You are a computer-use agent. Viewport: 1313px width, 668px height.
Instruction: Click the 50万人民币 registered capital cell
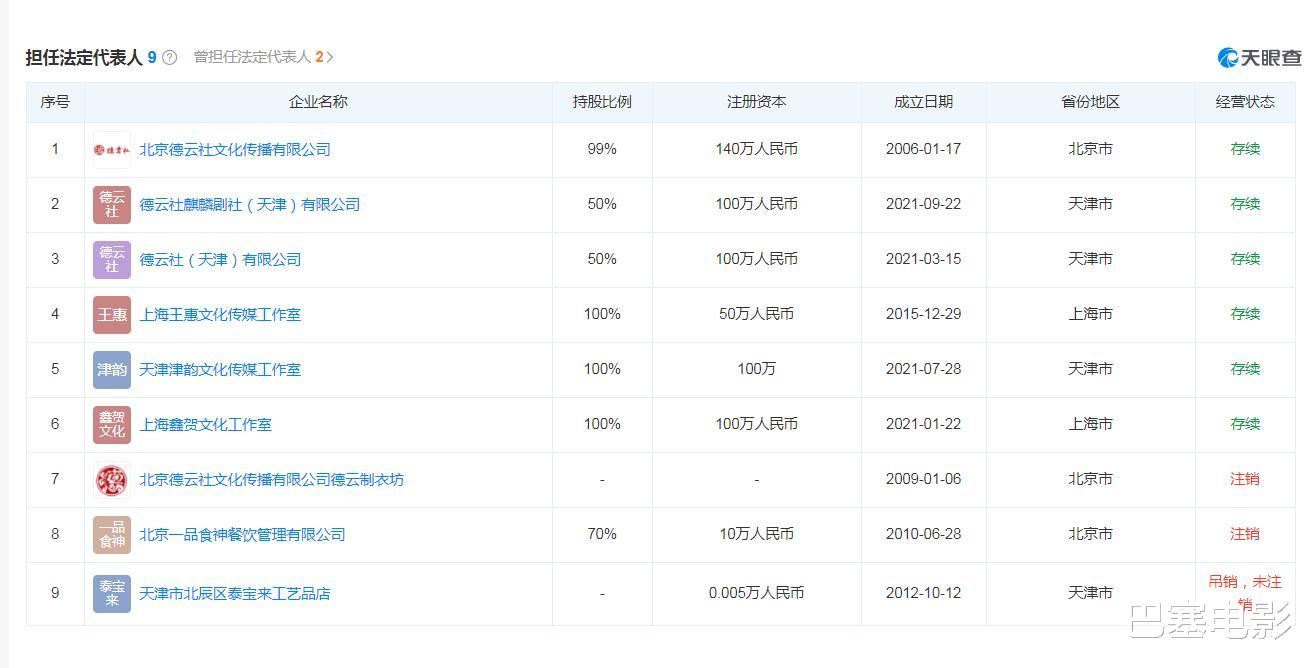click(757, 314)
